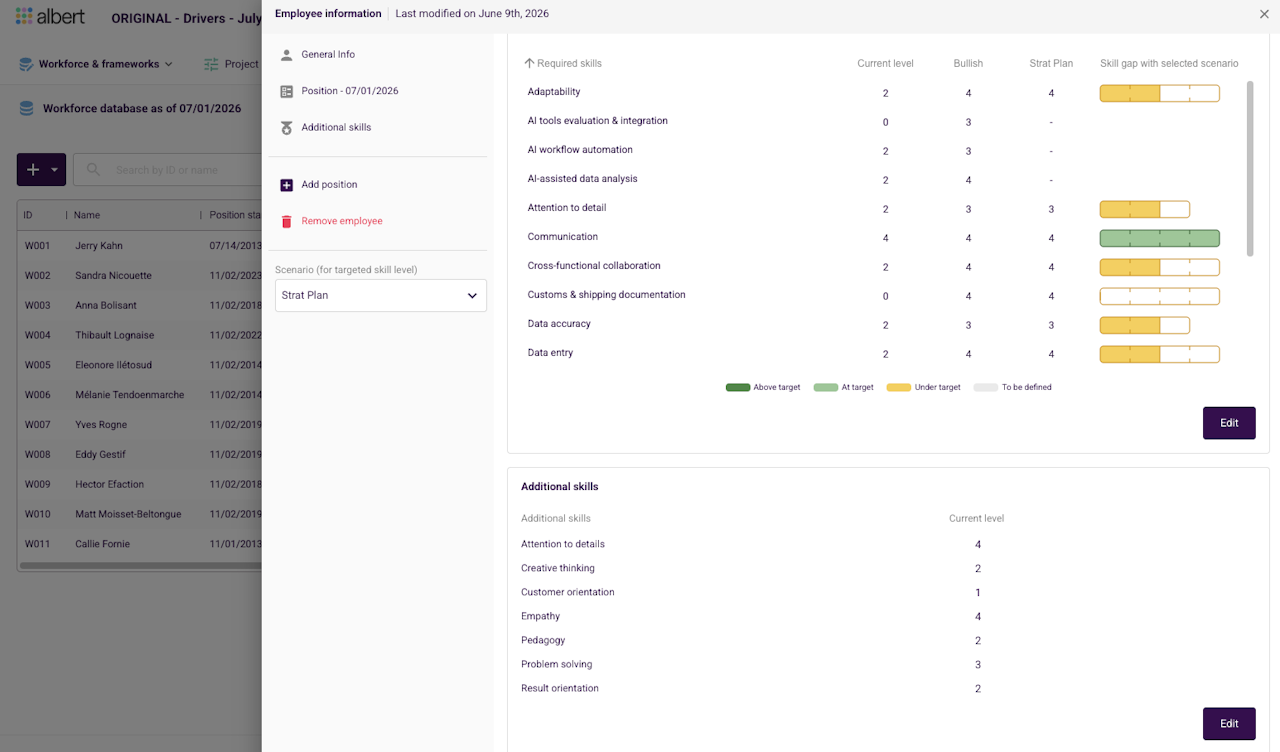This screenshot has height=752, width=1280.
Task: Click the Additional skills medal icon
Action: (287, 128)
